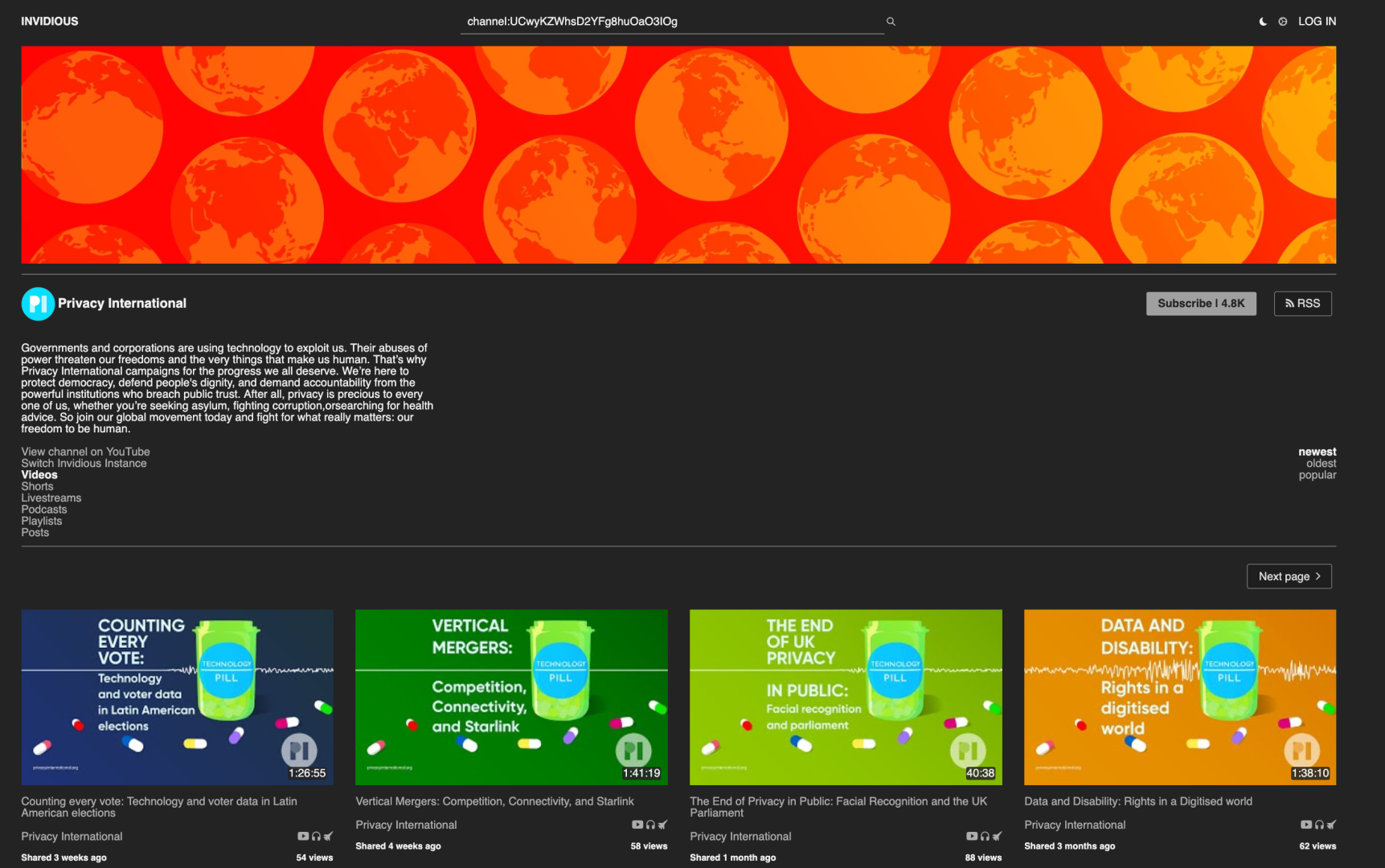Go to Next page of videos

(x=1289, y=576)
